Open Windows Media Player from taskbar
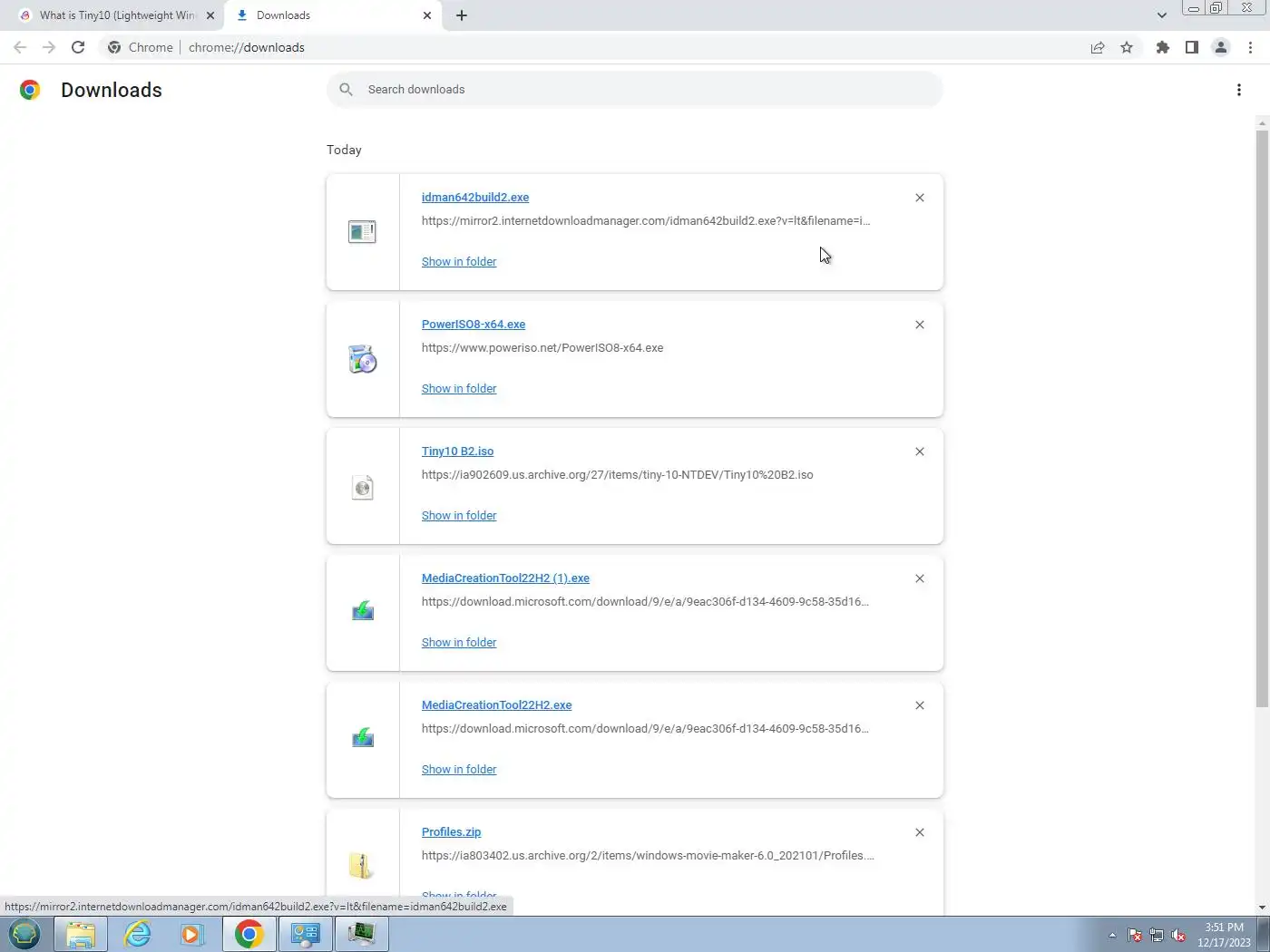The image size is (1270, 952). (x=191, y=934)
